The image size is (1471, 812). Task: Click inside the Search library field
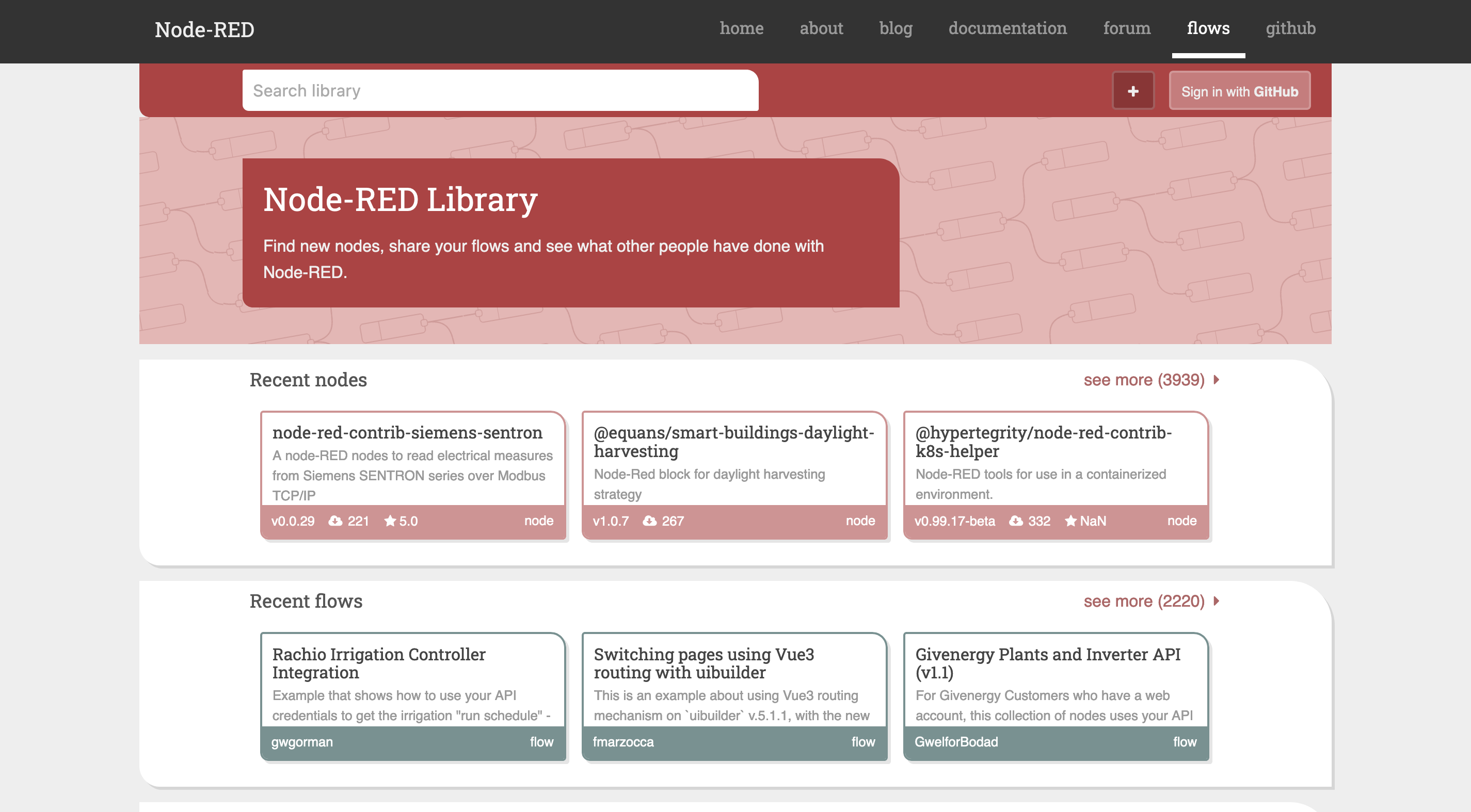click(x=500, y=90)
